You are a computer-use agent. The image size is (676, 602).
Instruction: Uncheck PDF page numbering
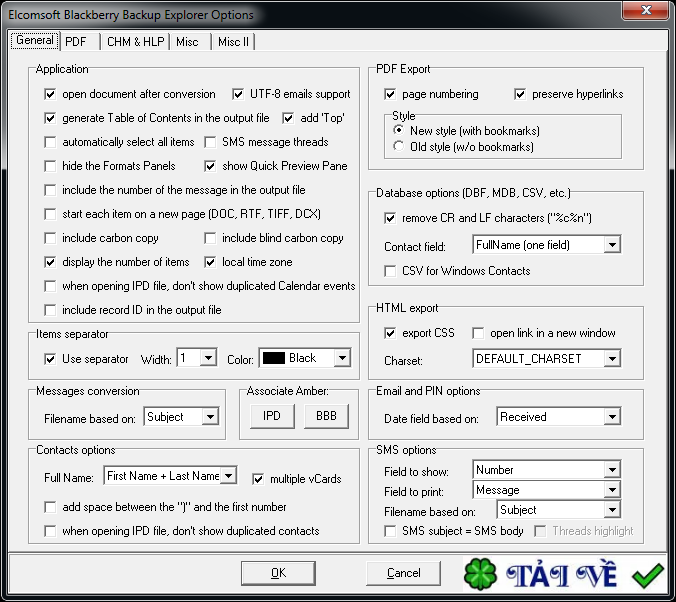(390, 94)
